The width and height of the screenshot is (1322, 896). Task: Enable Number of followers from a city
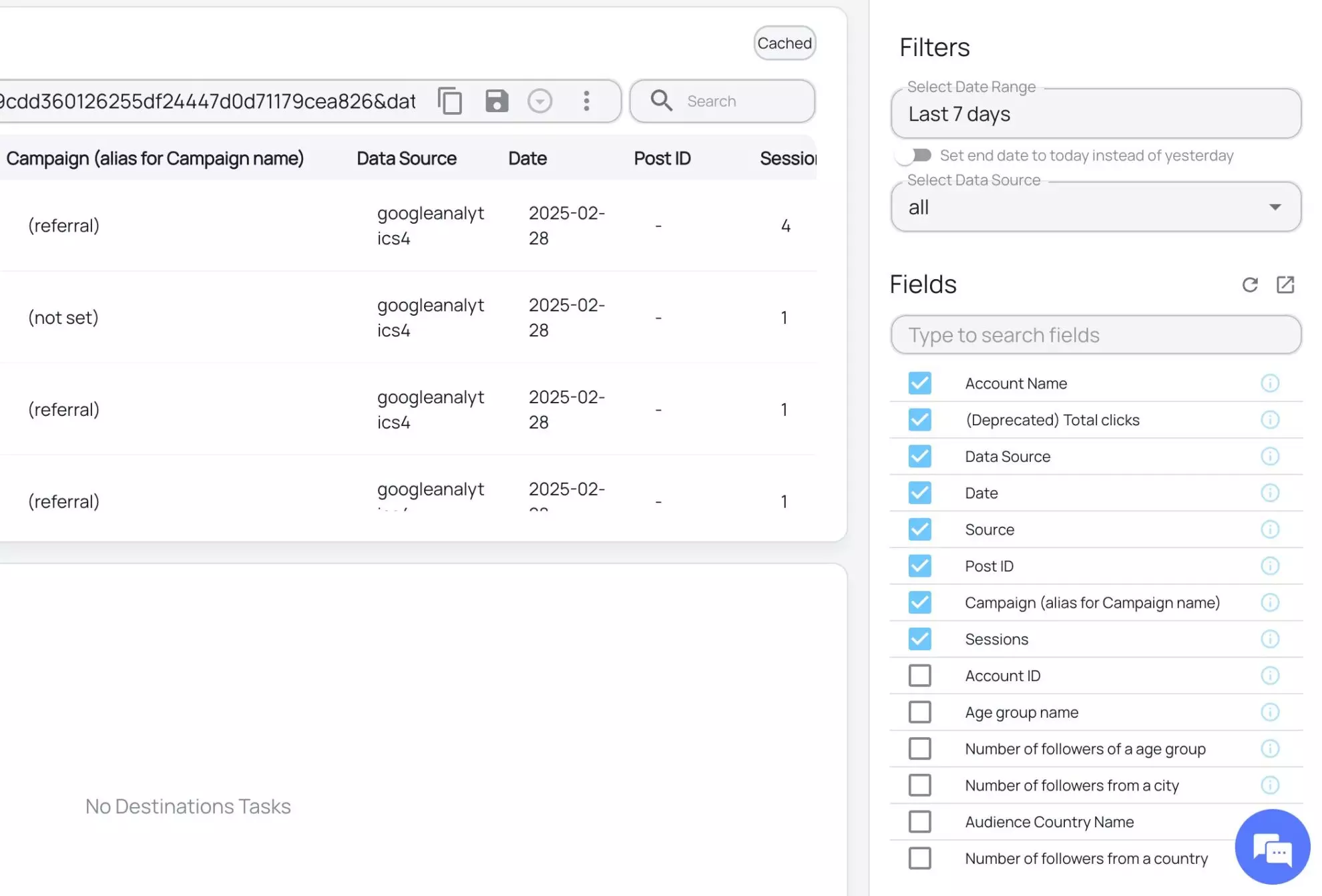point(919,785)
